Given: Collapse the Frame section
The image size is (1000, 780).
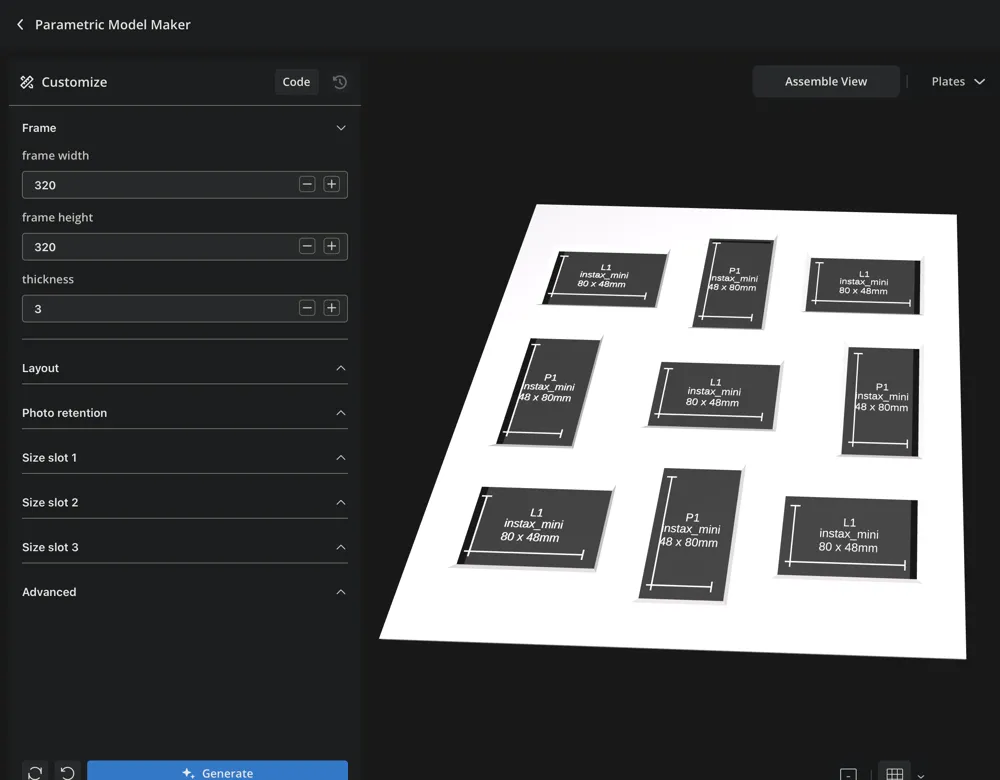Looking at the screenshot, I should click(x=341, y=128).
